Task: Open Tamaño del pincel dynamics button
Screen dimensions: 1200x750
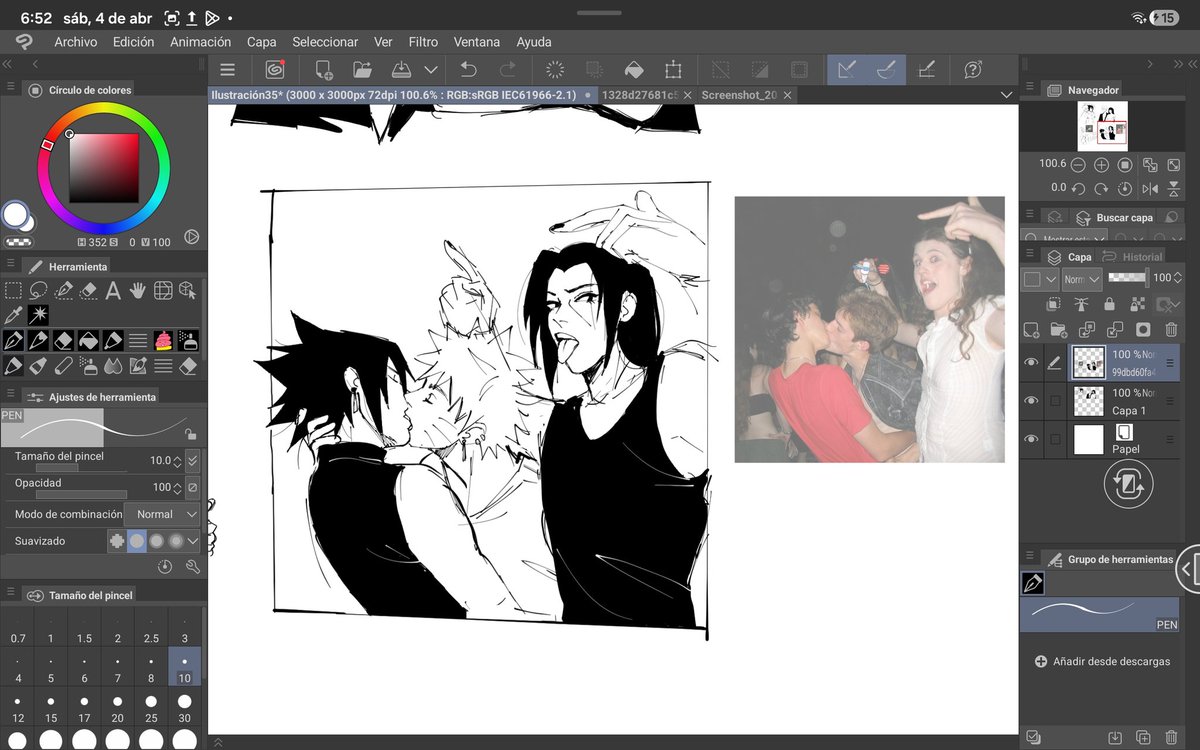Action: [193, 461]
